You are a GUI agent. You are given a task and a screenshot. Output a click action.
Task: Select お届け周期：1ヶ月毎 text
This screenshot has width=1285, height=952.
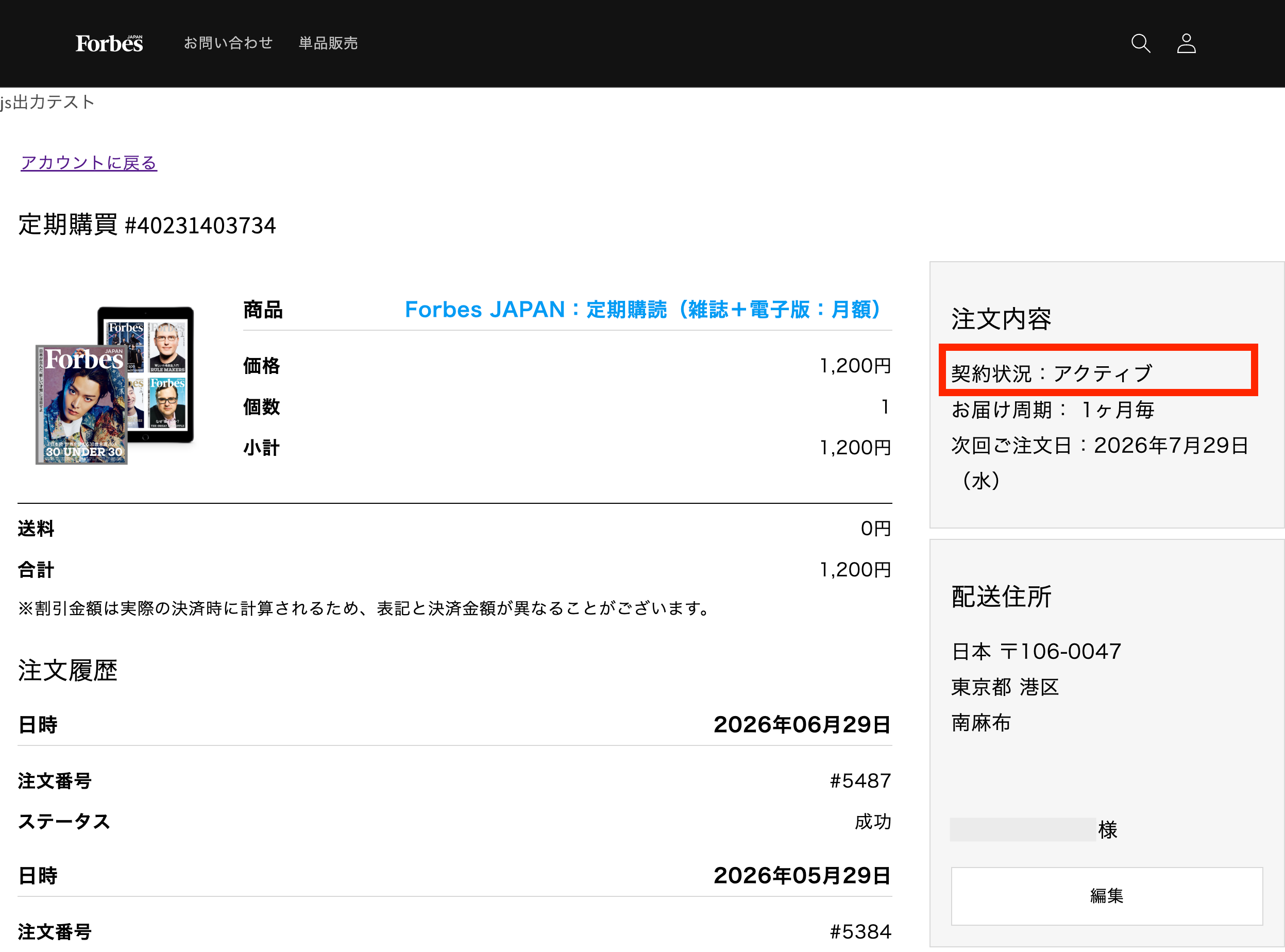1053,410
